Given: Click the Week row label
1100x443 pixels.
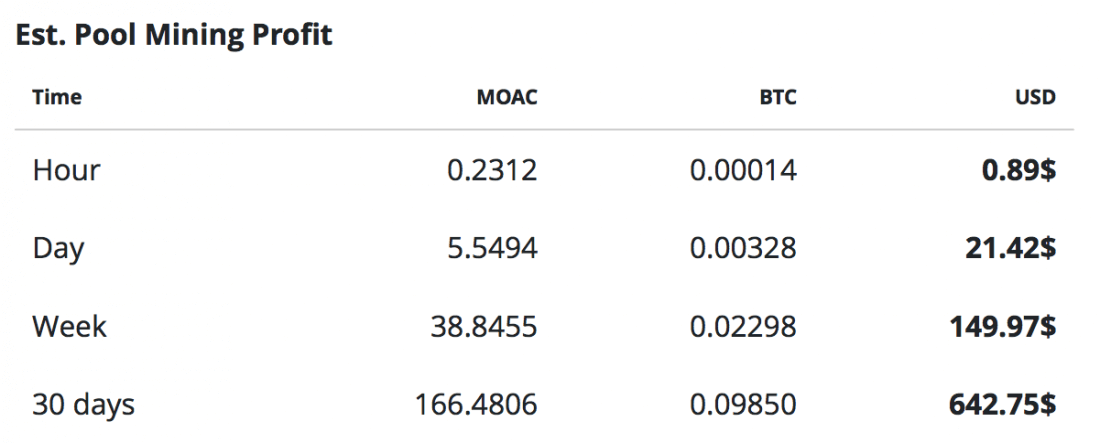Looking at the screenshot, I should [69, 326].
